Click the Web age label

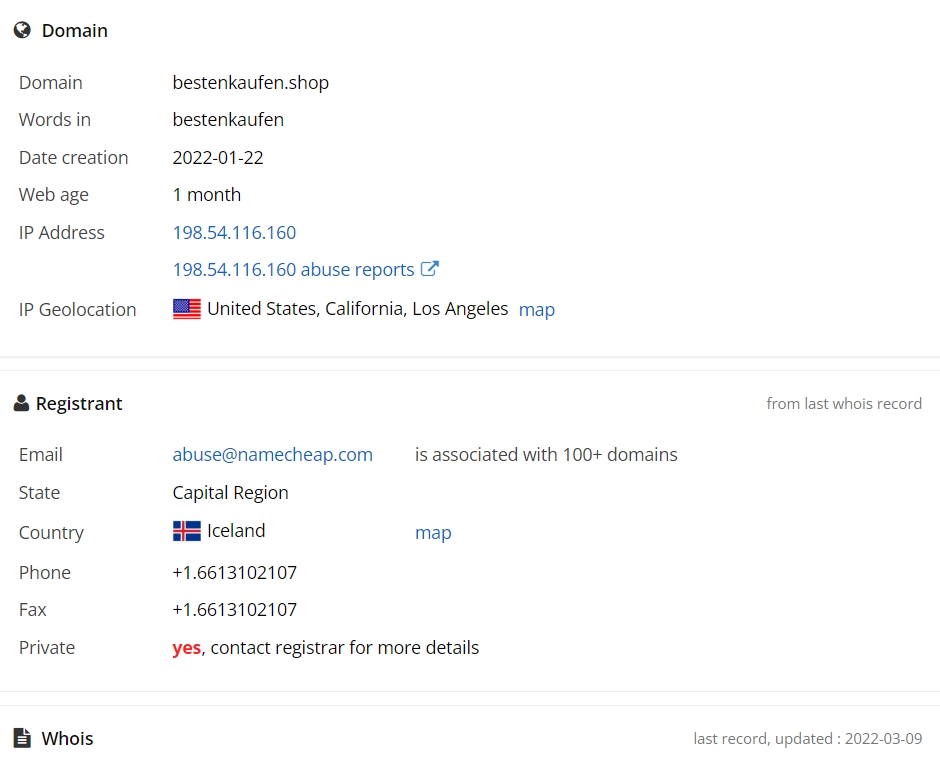pyautogui.click(x=54, y=195)
